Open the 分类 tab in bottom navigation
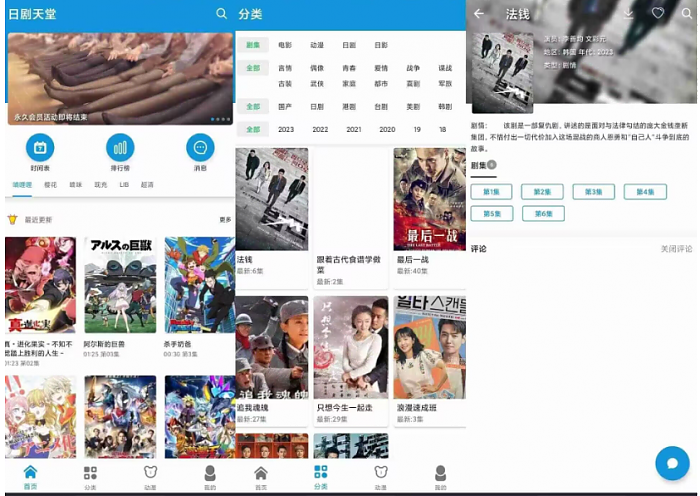 coord(320,475)
